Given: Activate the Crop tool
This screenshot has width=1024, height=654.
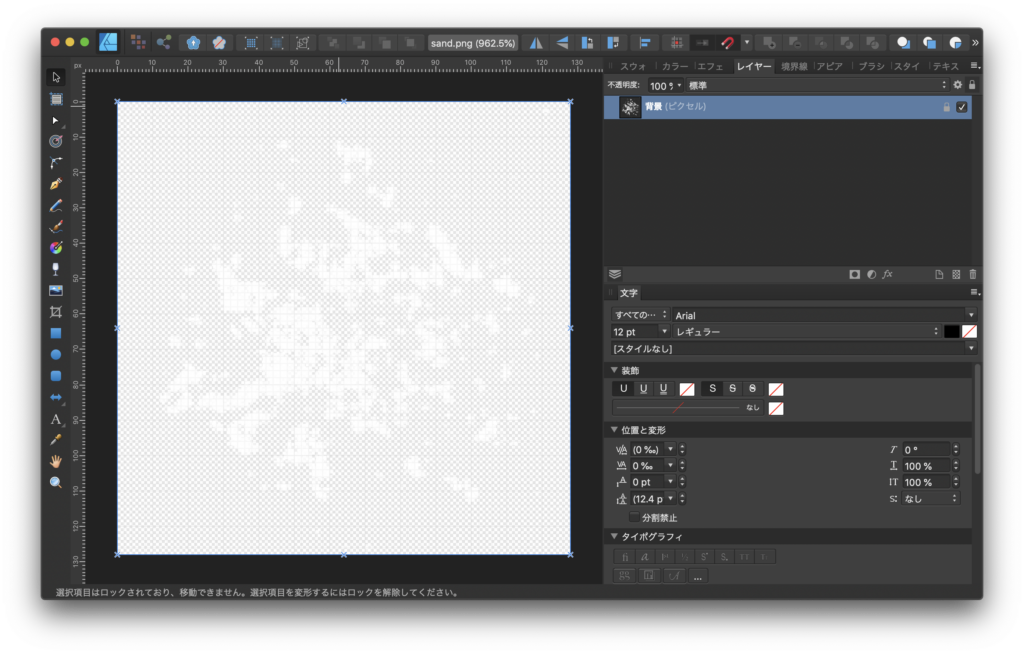Looking at the screenshot, I should click(56, 312).
